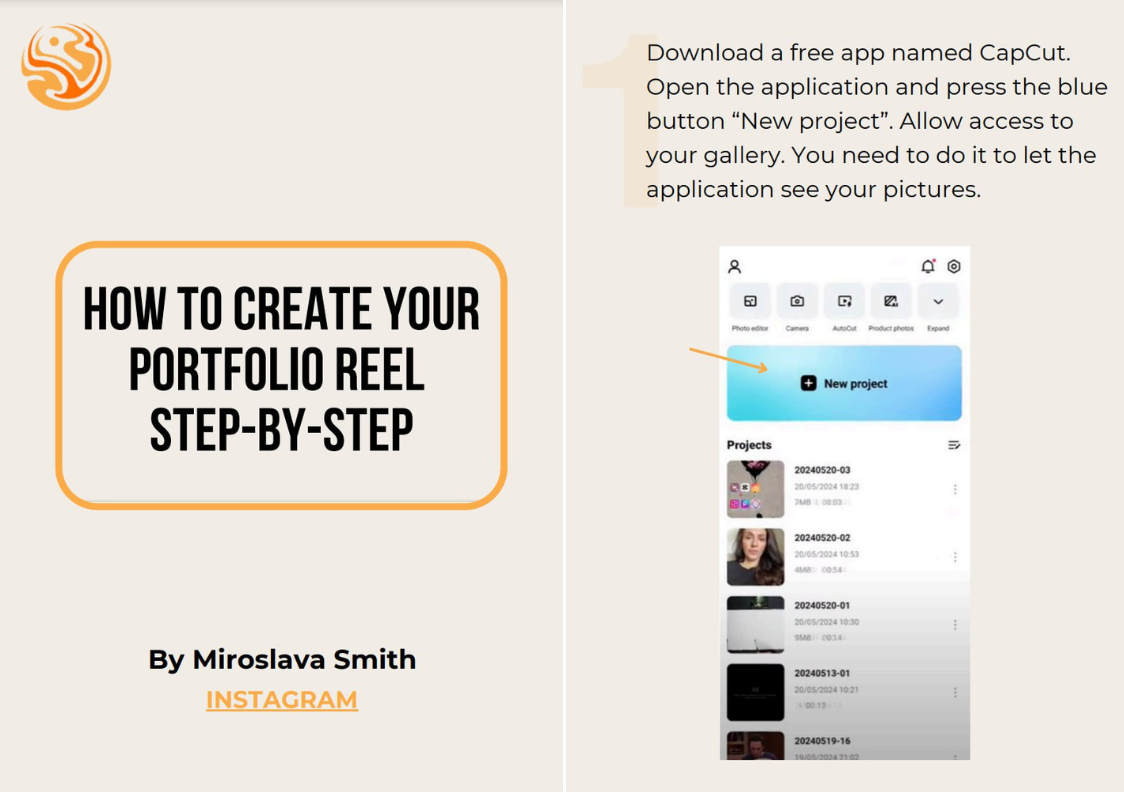Open options menu for project 20240520-02
Viewport: 1124px width, 792px height.
click(955, 557)
